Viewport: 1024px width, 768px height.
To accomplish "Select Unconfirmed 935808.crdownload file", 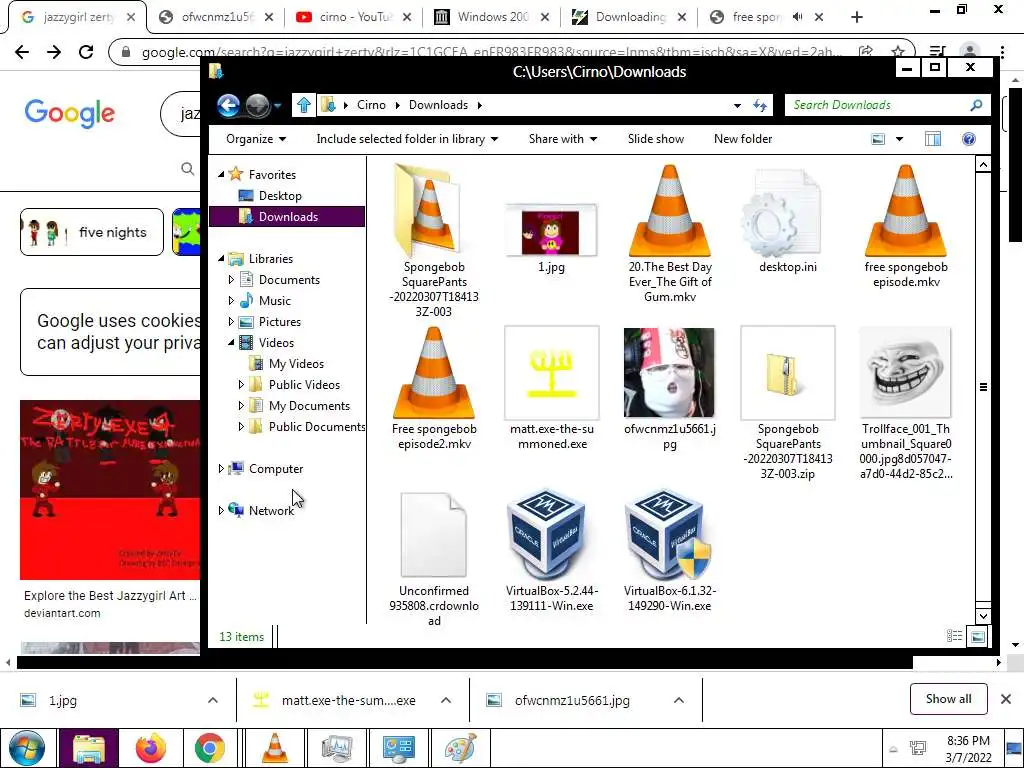I will [434, 559].
